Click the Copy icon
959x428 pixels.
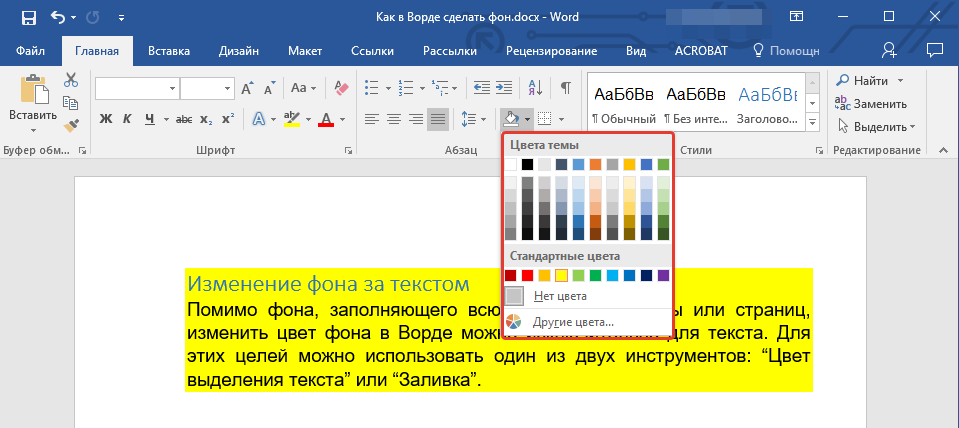coord(71,103)
